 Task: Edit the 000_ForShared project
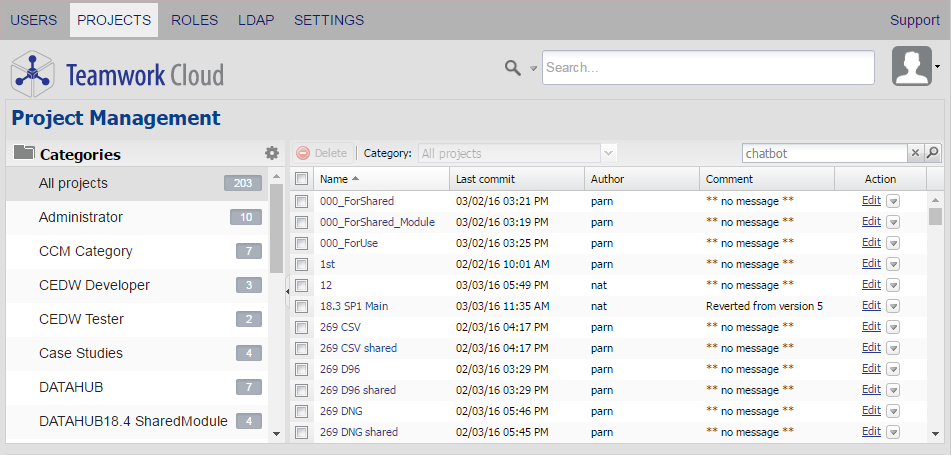point(871,201)
